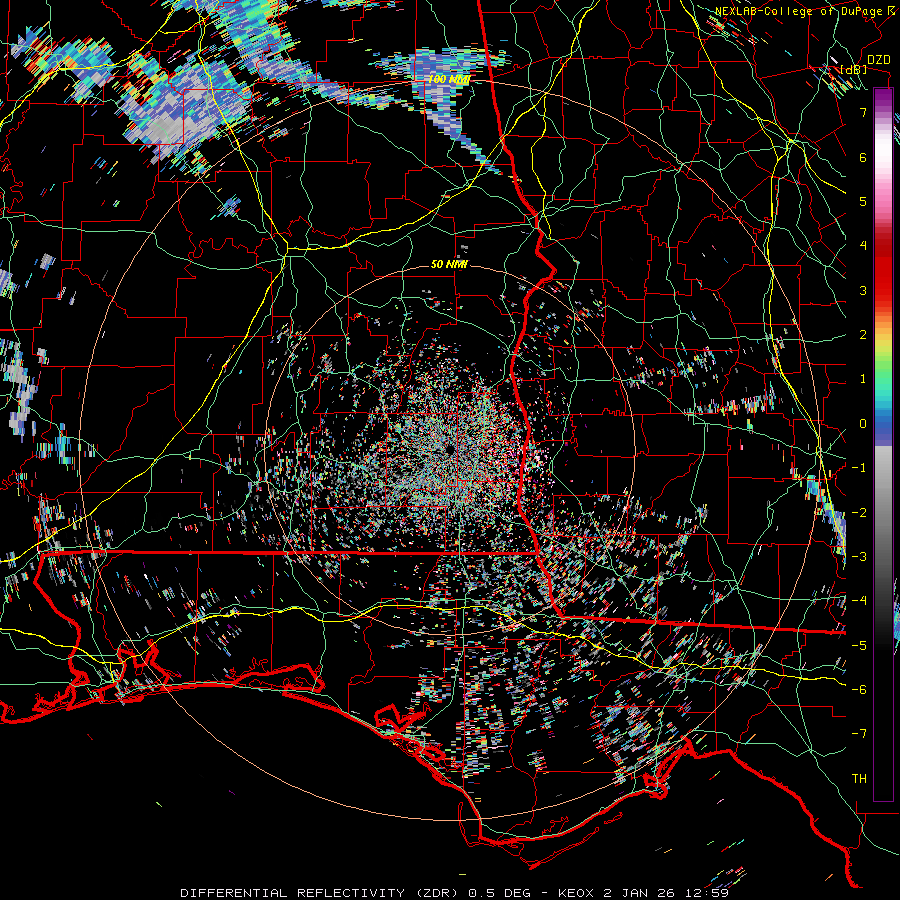Click the 6 value on the color scale
The image size is (900, 900).
point(863,157)
